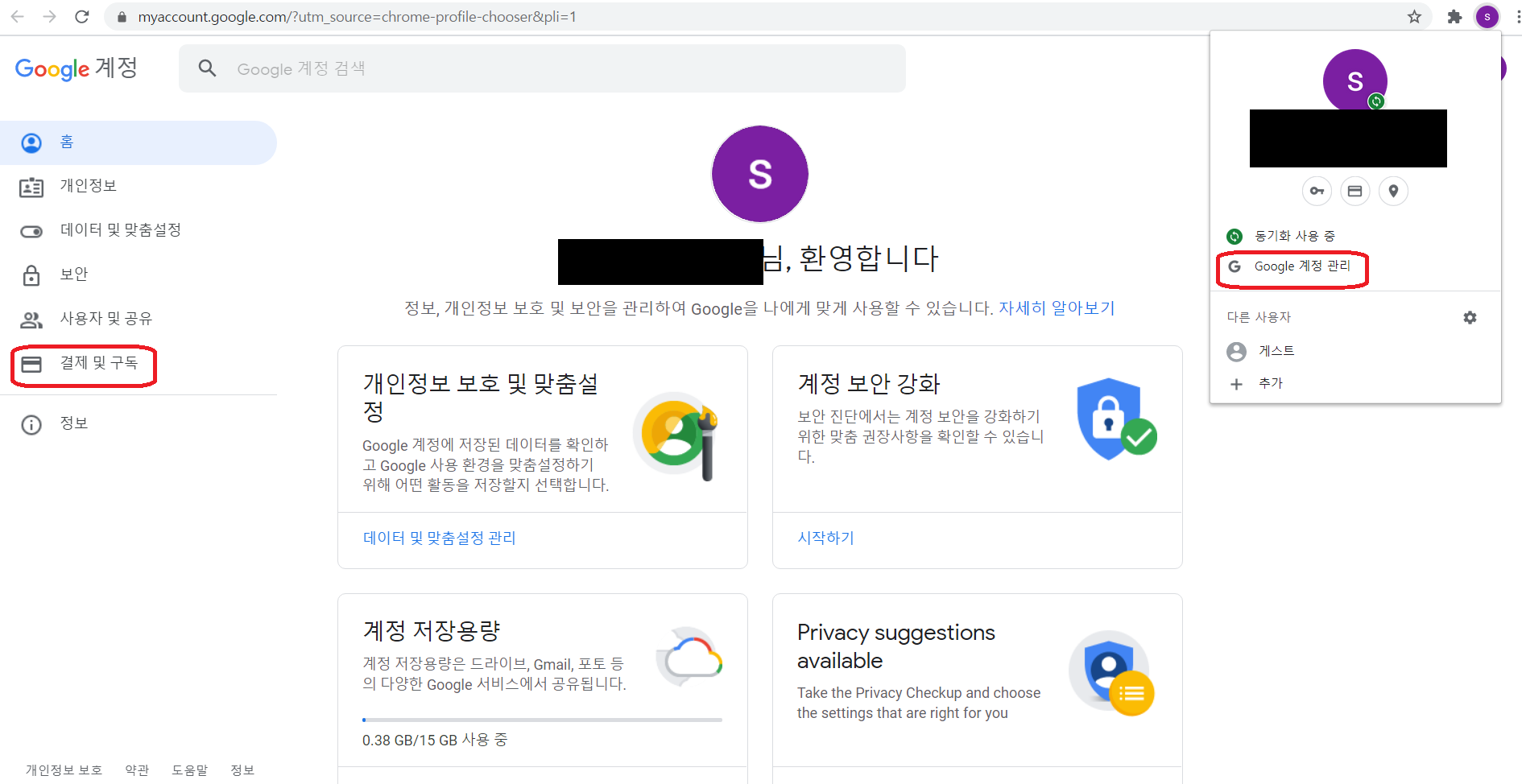Click 시작하기 under 계정 보안 강화
Screen dimensions: 1522x784
(825, 538)
